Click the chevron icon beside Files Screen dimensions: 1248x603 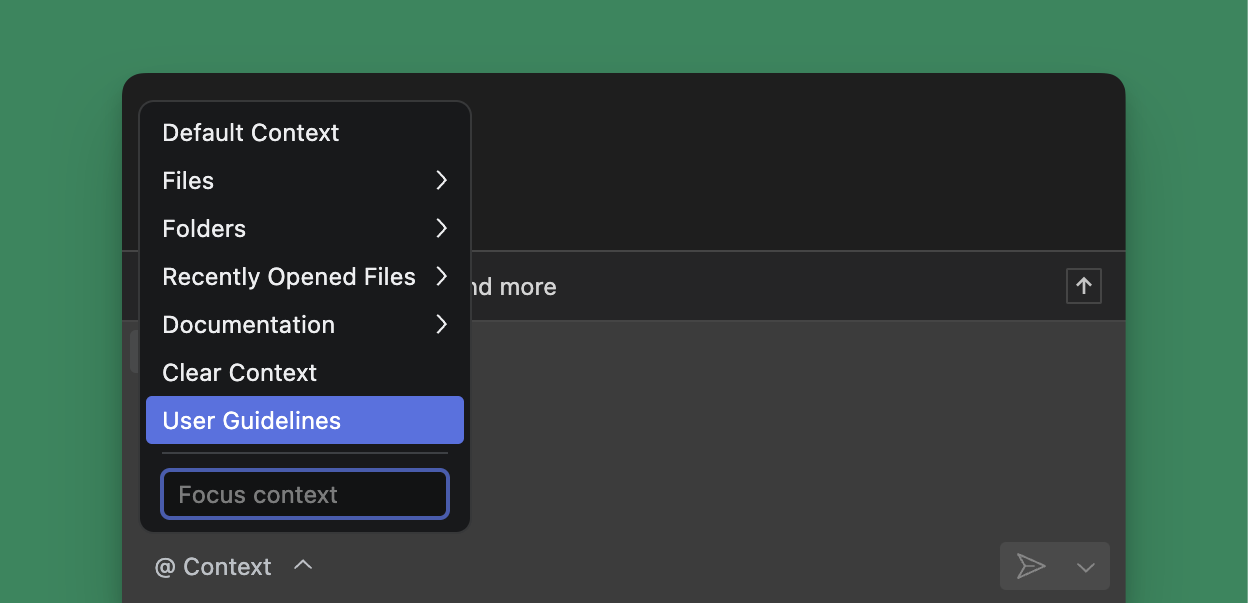point(441,180)
